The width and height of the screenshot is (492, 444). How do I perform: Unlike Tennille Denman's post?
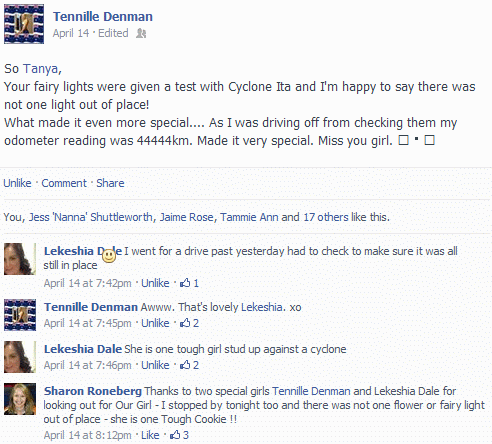click(17, 183)
